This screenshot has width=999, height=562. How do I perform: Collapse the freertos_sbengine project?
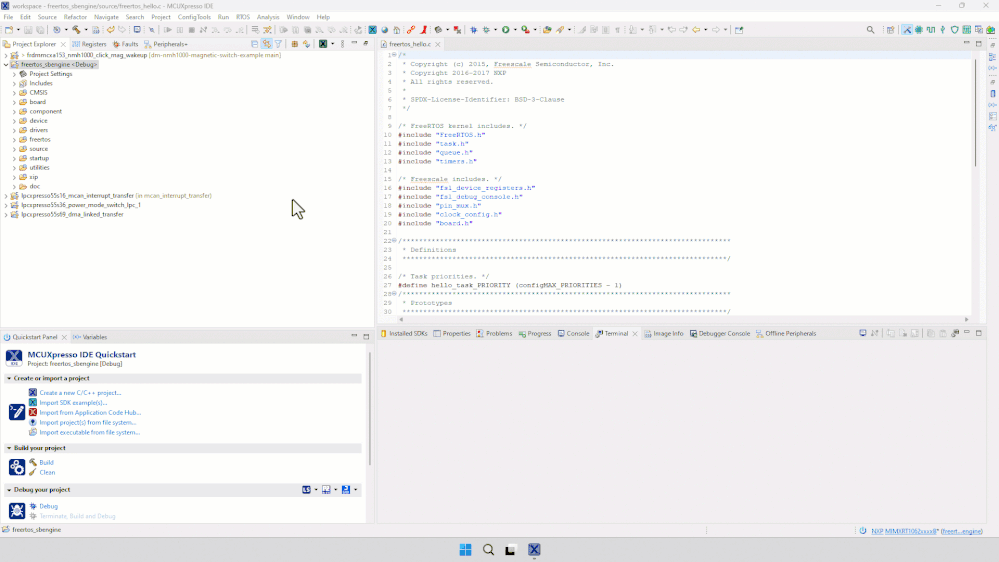(x=6, y=64)
